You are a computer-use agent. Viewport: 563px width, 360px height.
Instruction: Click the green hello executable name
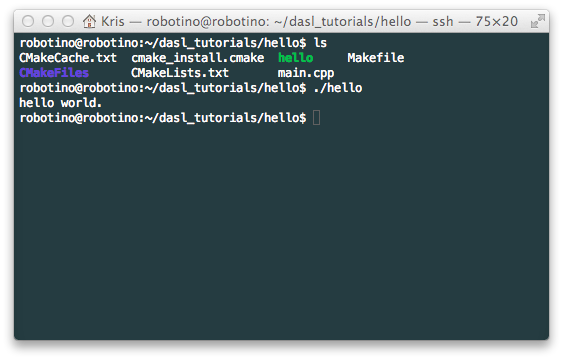pos(296,58)
